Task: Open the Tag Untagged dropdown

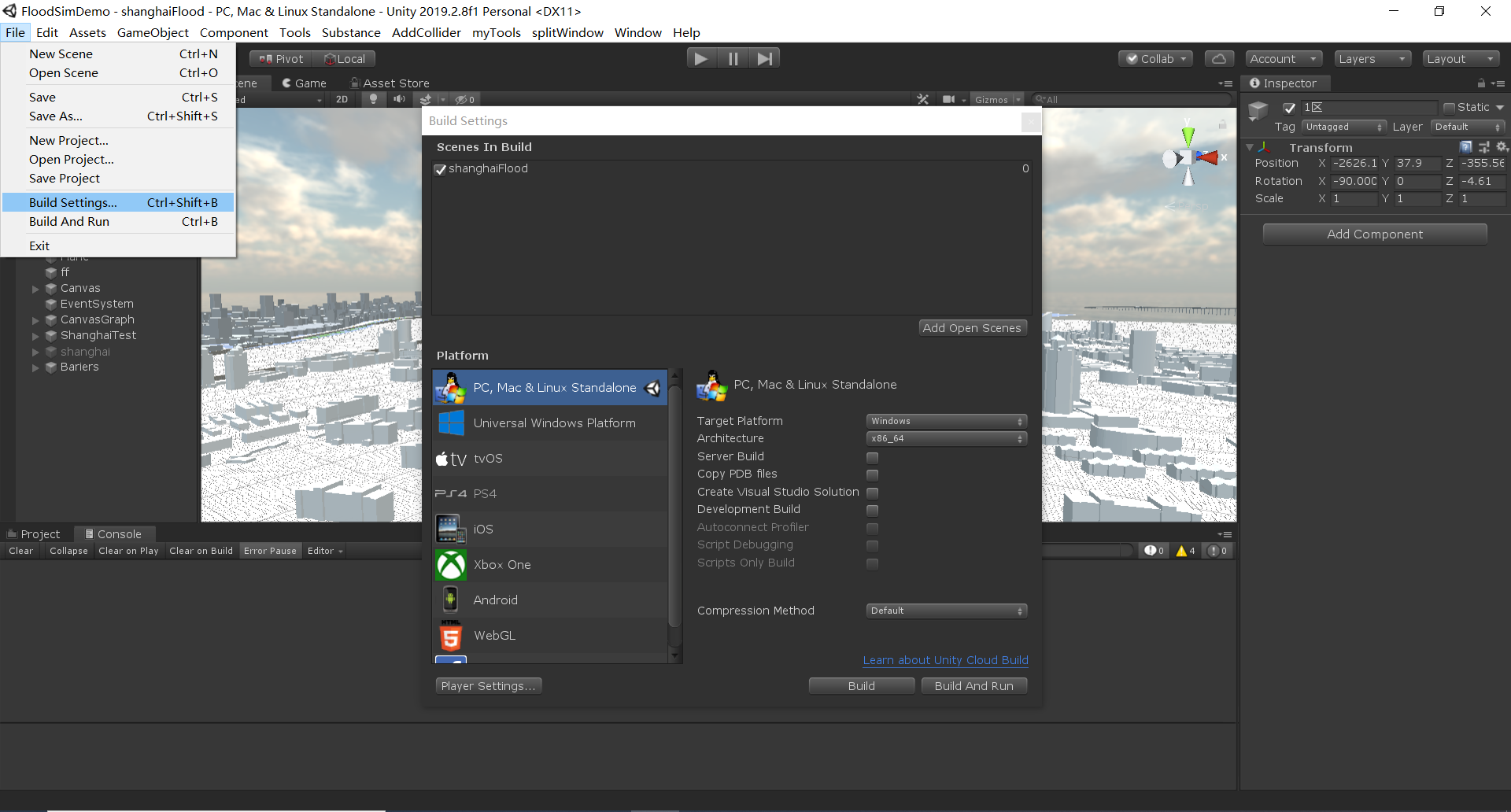Action: (1343, 127)
